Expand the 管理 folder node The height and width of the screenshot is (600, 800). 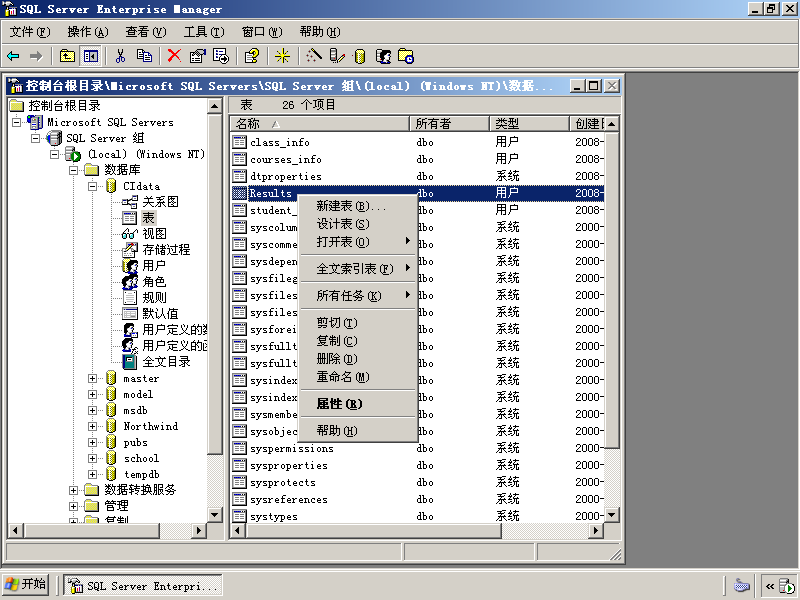pyautogui.click(x=73, y=506)
